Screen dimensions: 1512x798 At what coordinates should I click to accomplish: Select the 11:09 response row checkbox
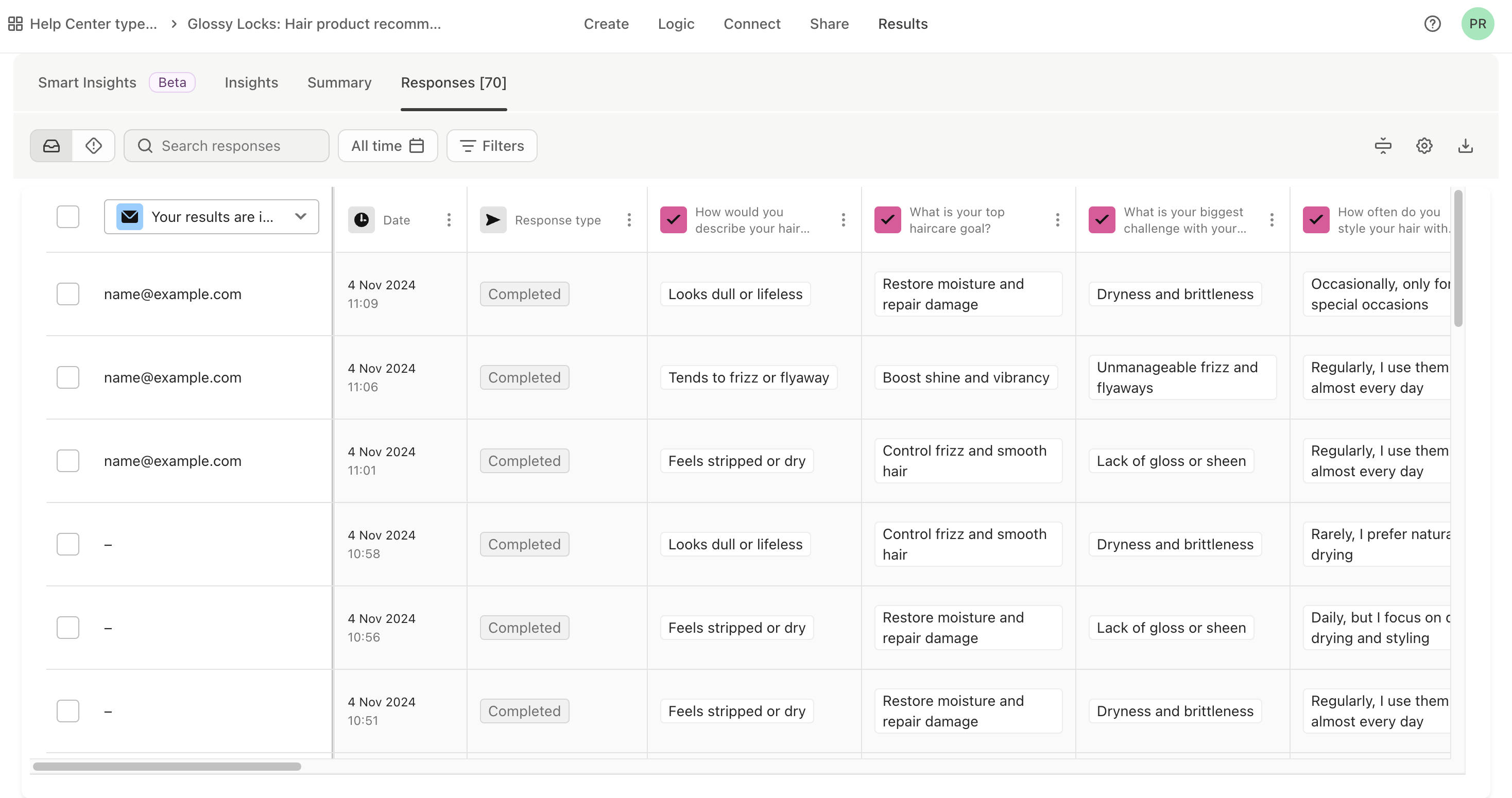point(68,294)
